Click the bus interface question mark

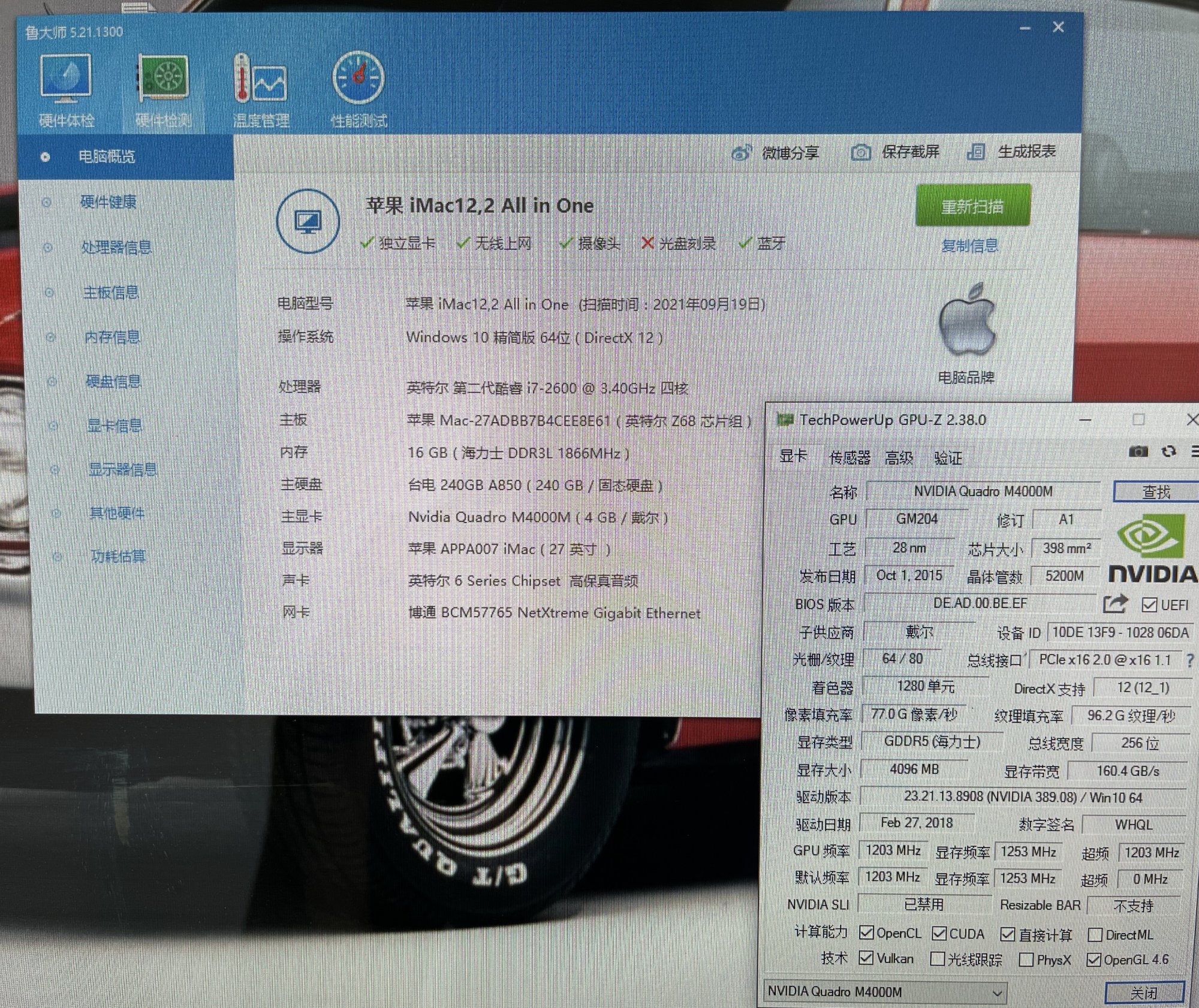(1190, 660)
